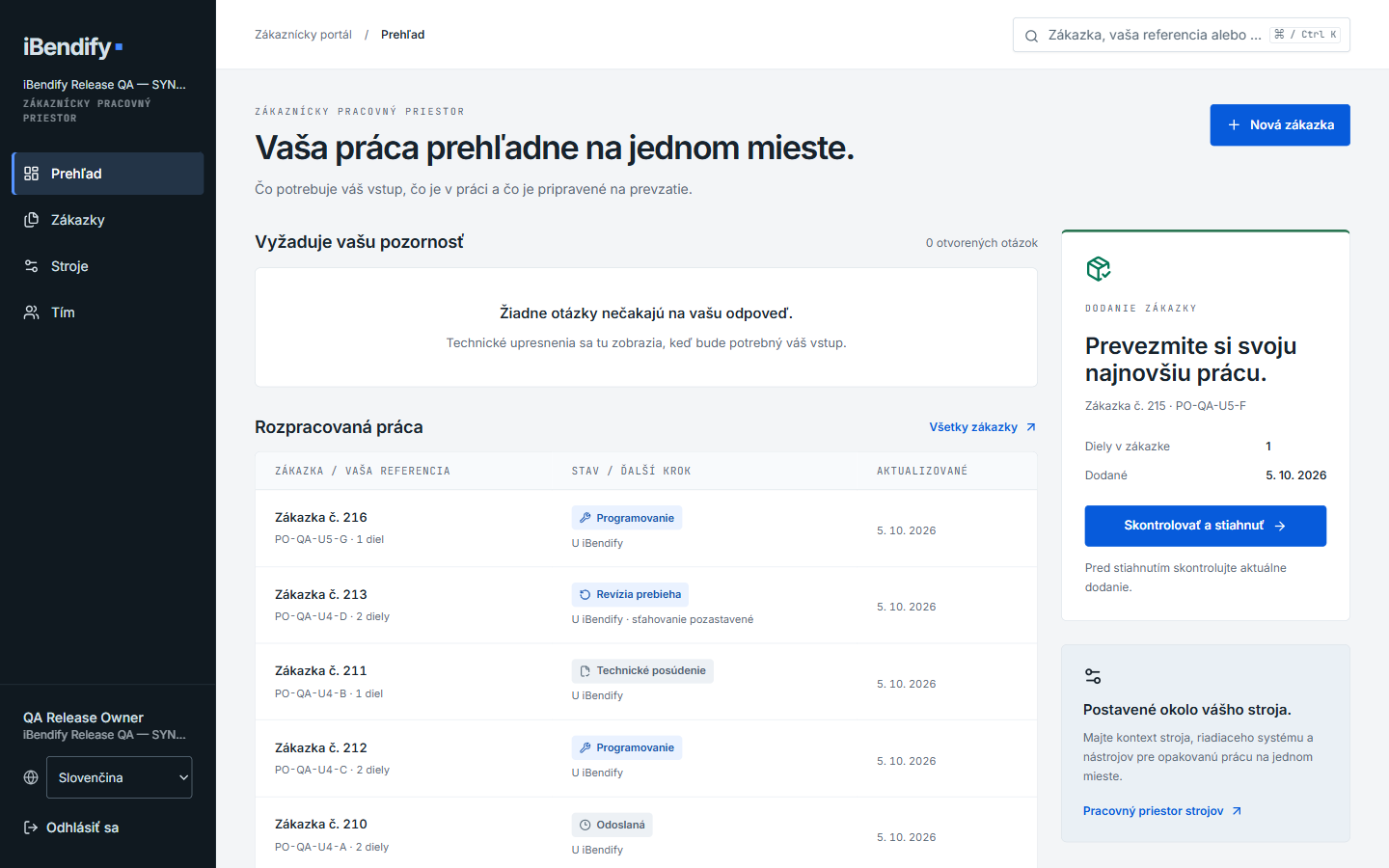Click Skontrolovať a stiahnuť button
The image size is (1389, 868).
tap(1206, 526)
